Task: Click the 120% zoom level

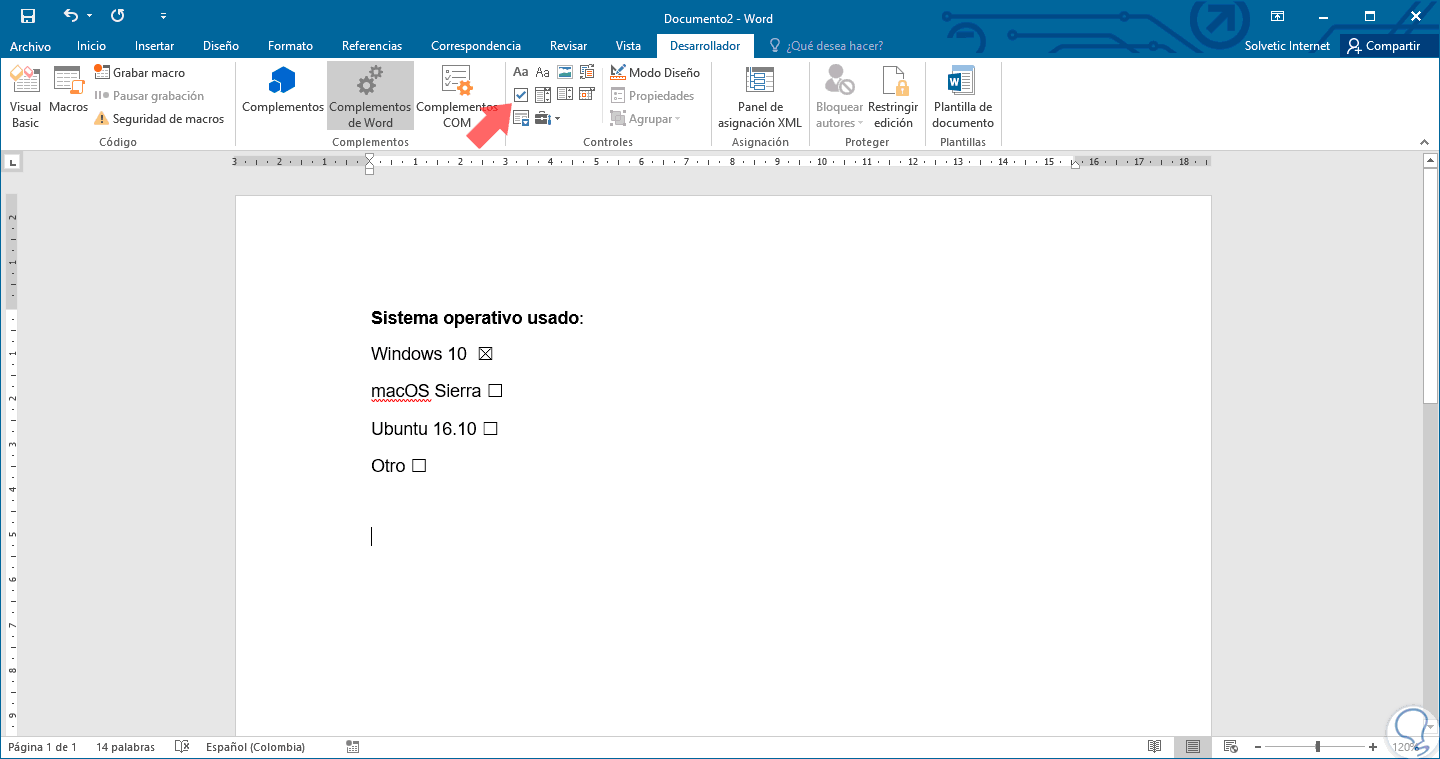Action: pyautogui.click(x=1406, y=747)
